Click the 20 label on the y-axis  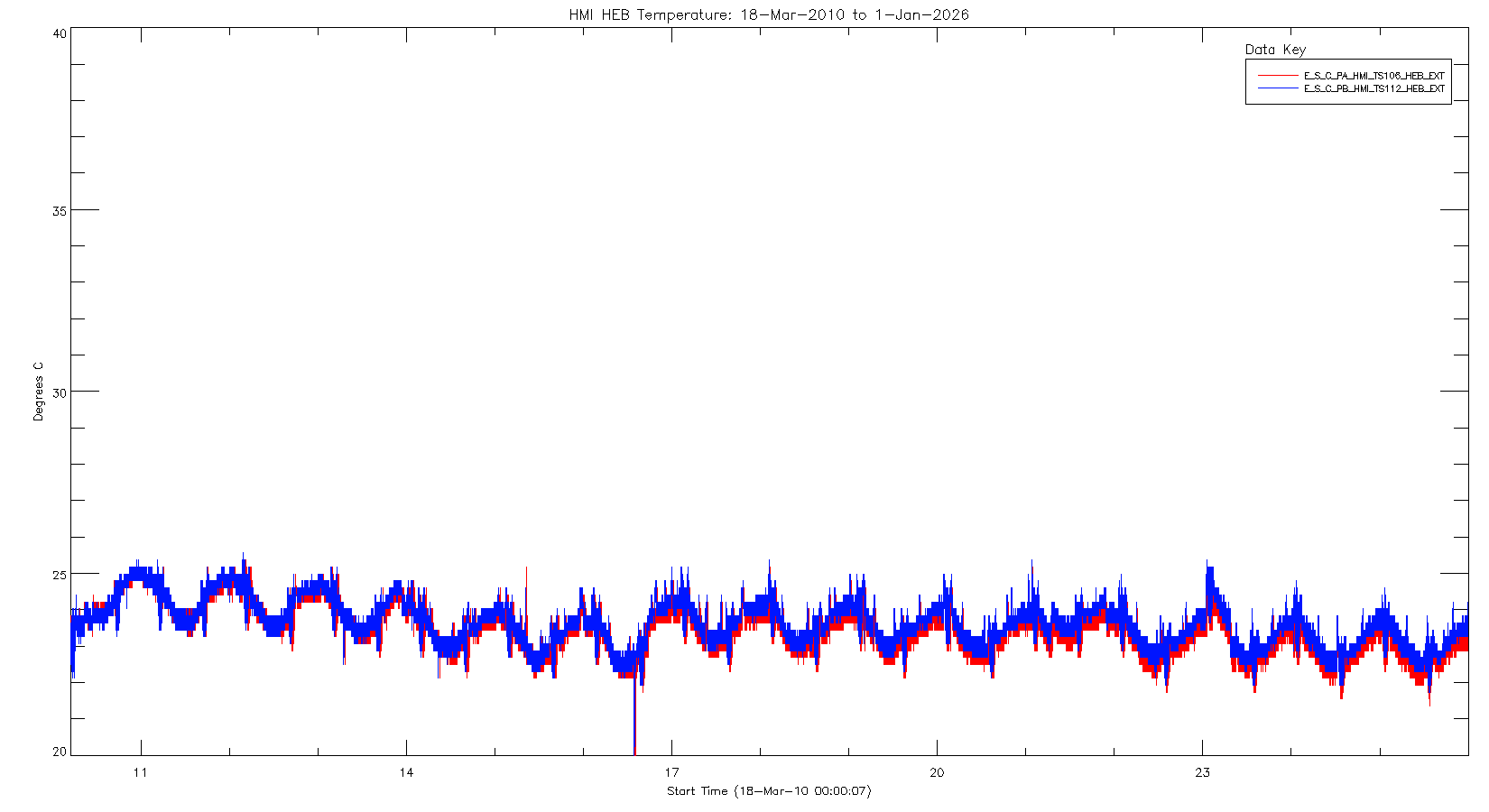point(60,751)
